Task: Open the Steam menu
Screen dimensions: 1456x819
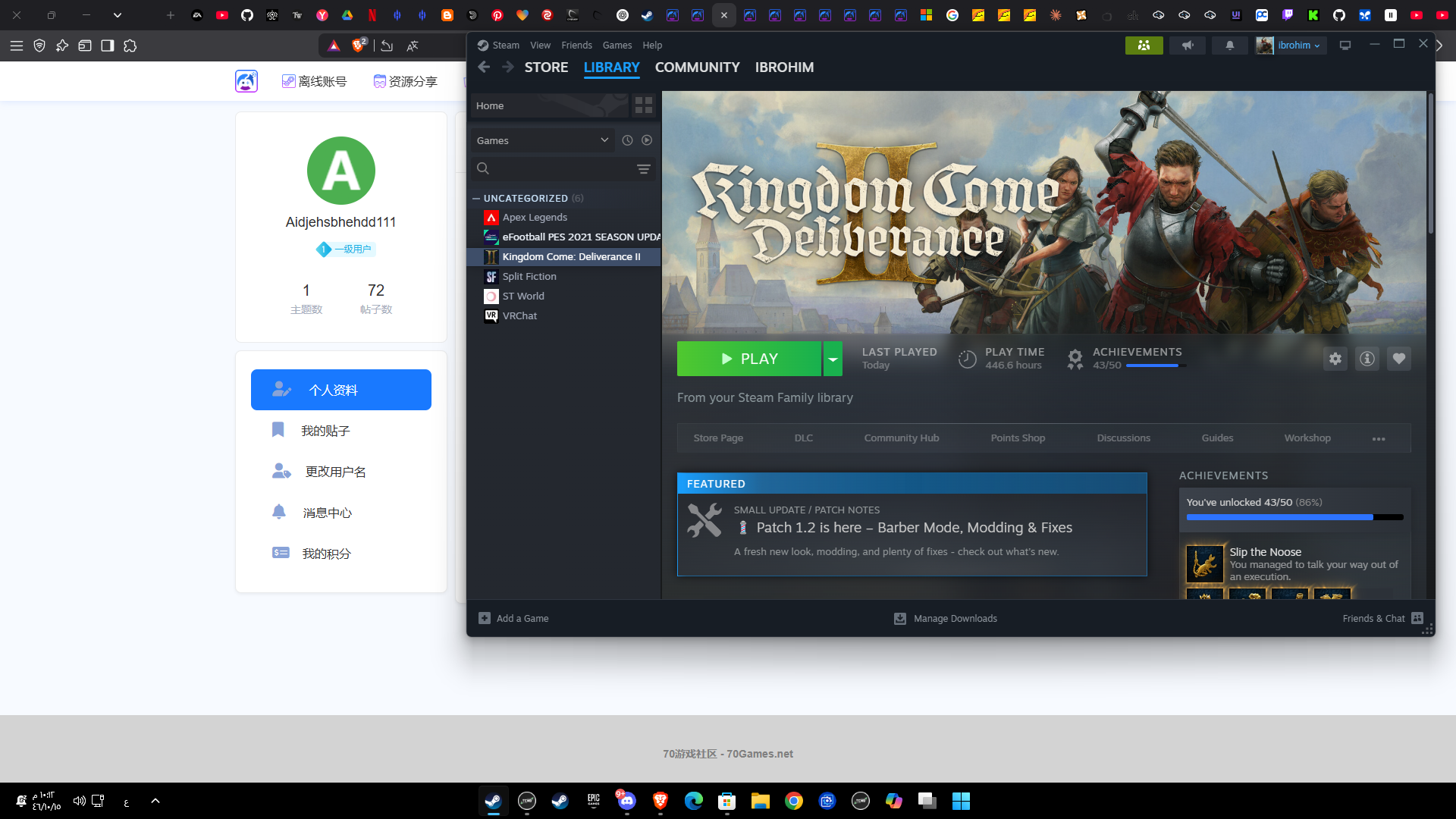Action: tap(506, 45)
